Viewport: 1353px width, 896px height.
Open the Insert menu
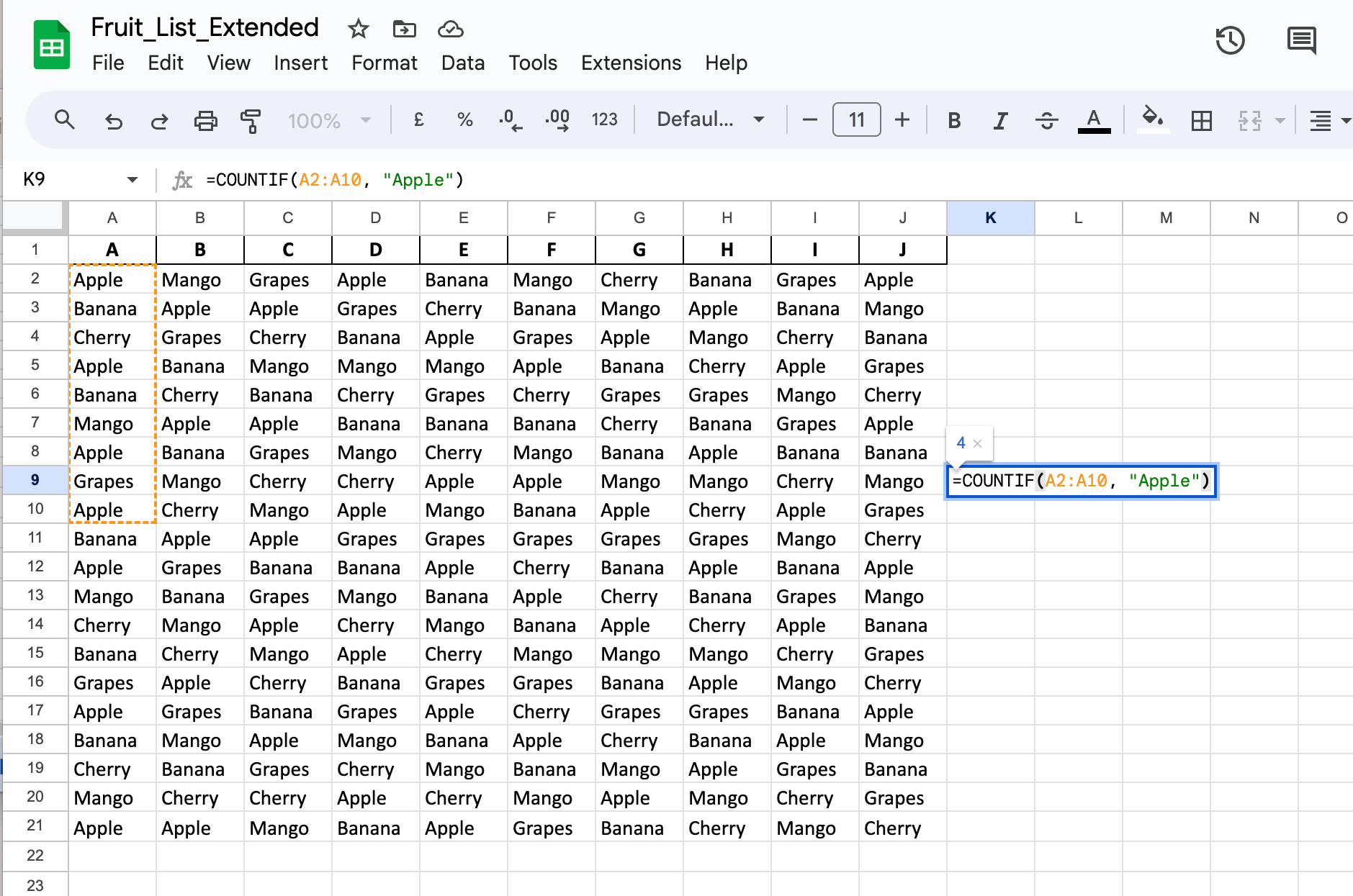301,63
